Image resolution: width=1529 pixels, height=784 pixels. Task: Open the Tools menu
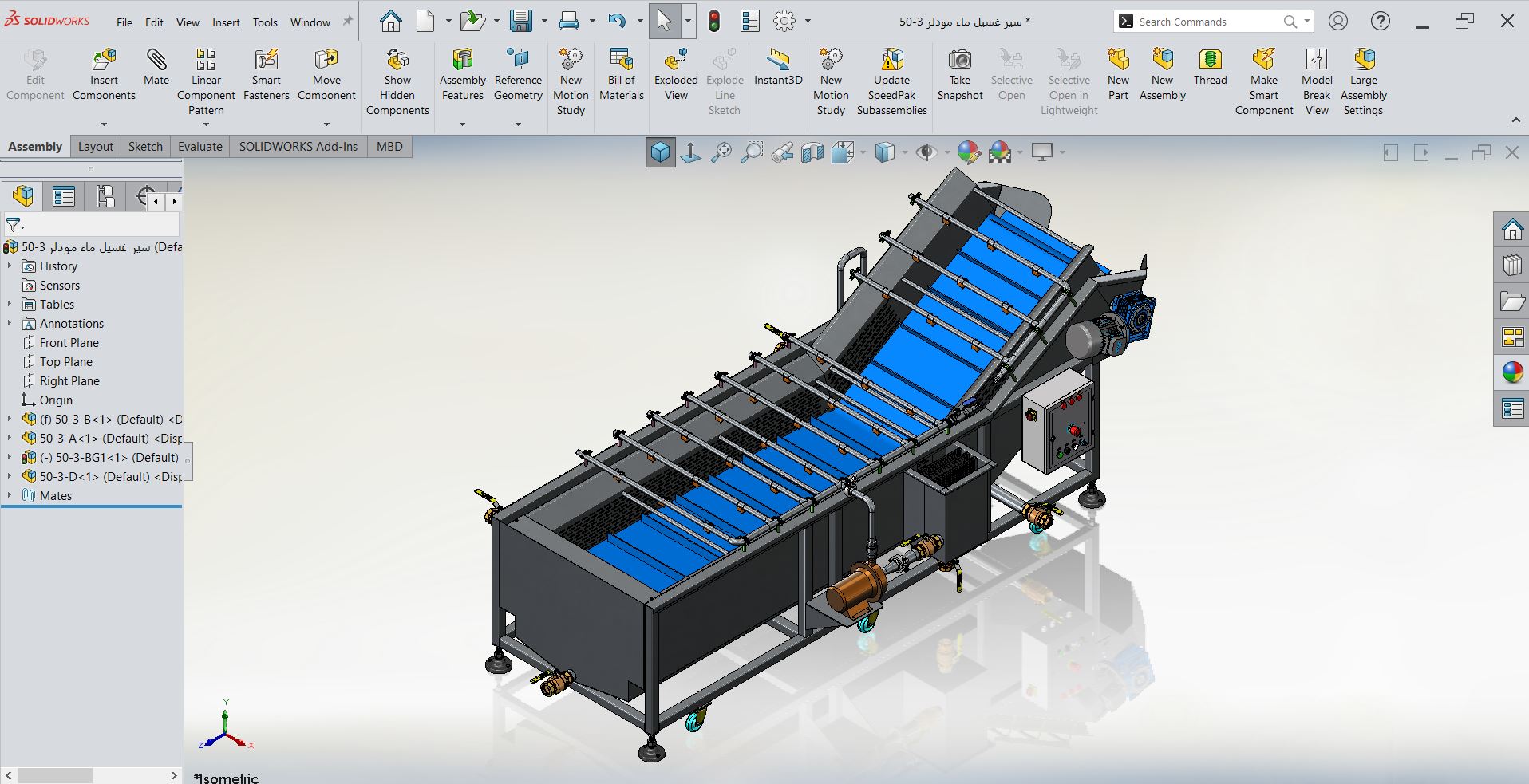click(265, 22)
